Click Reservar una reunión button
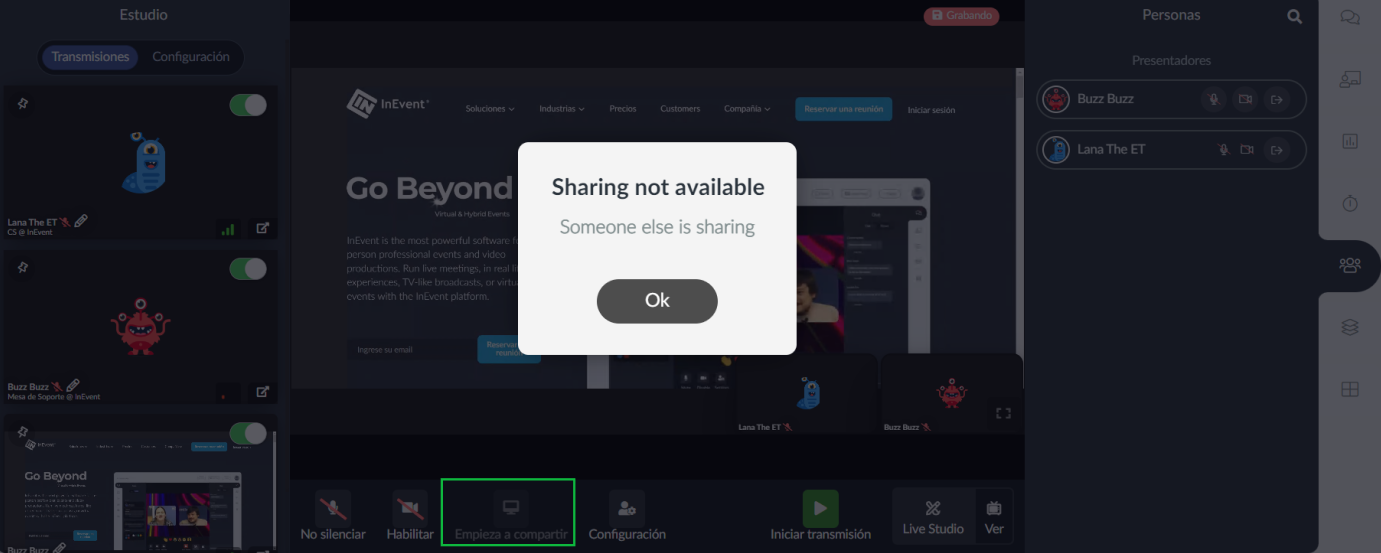Image resolution: width=1381 pixels, height=553 pixels. (844, 108)
